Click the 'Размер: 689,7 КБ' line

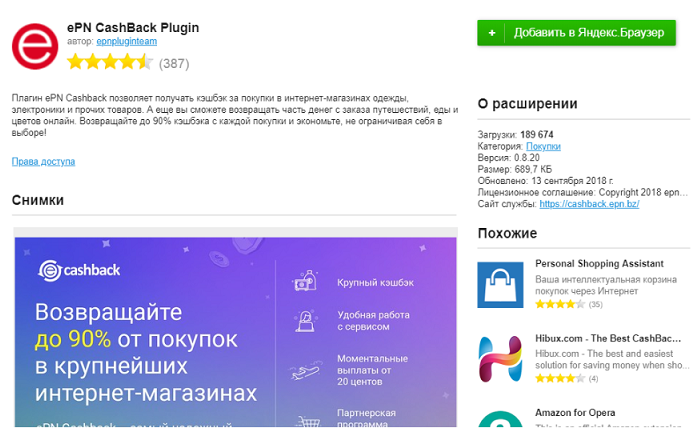514,169
